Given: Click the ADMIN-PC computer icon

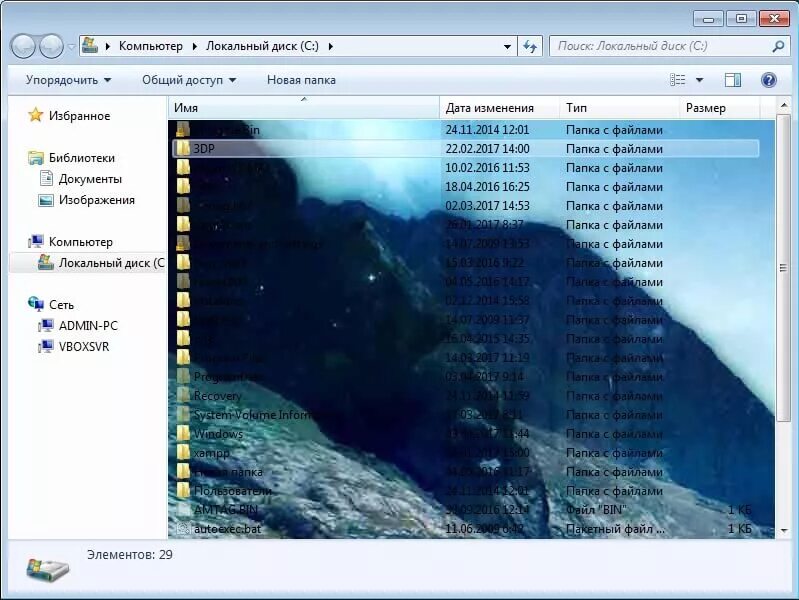Looking at the screenshot, I should (46, 326).
